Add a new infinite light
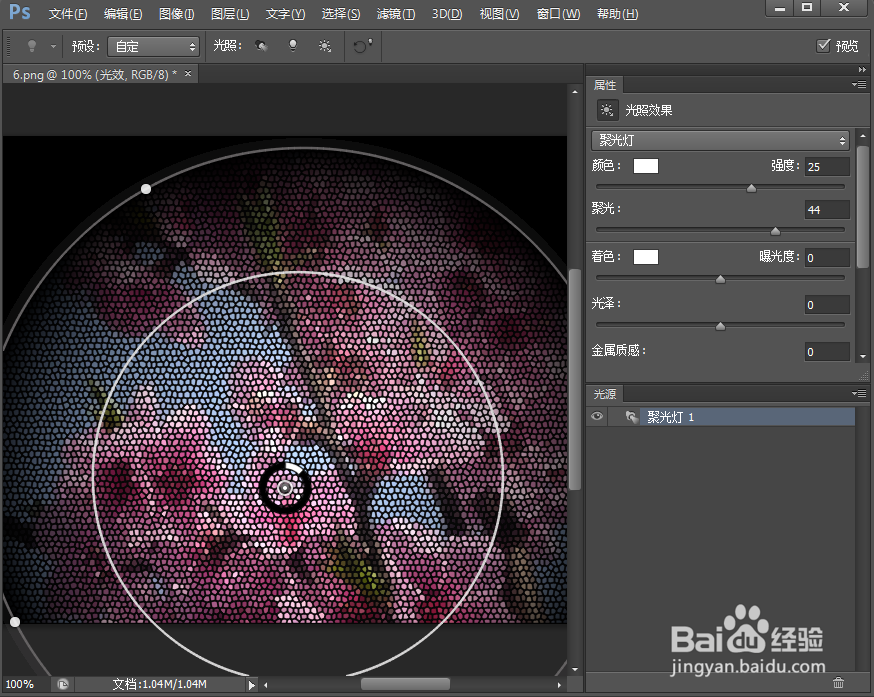874x697 pixels. click(x=324, y=46)
